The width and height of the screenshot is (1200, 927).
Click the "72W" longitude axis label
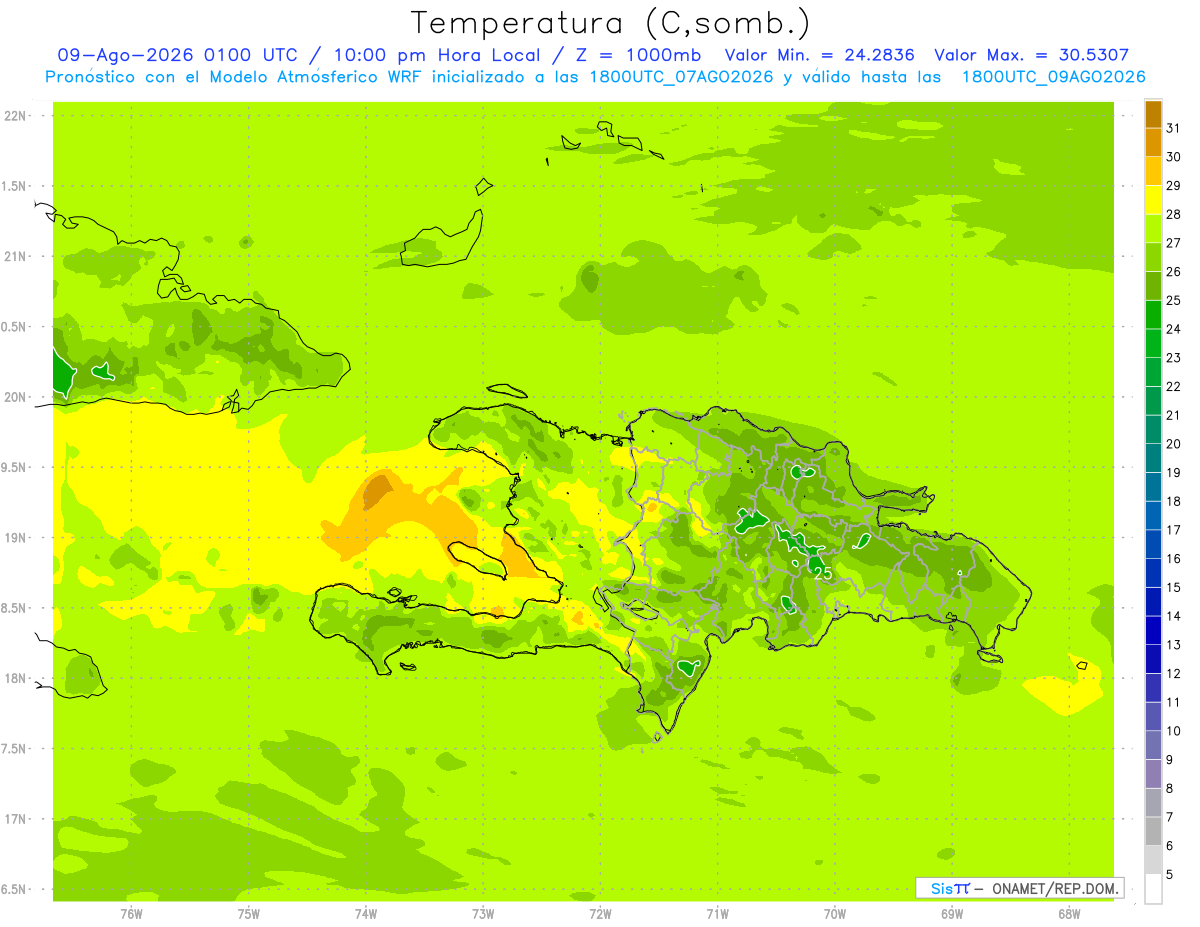600,914
